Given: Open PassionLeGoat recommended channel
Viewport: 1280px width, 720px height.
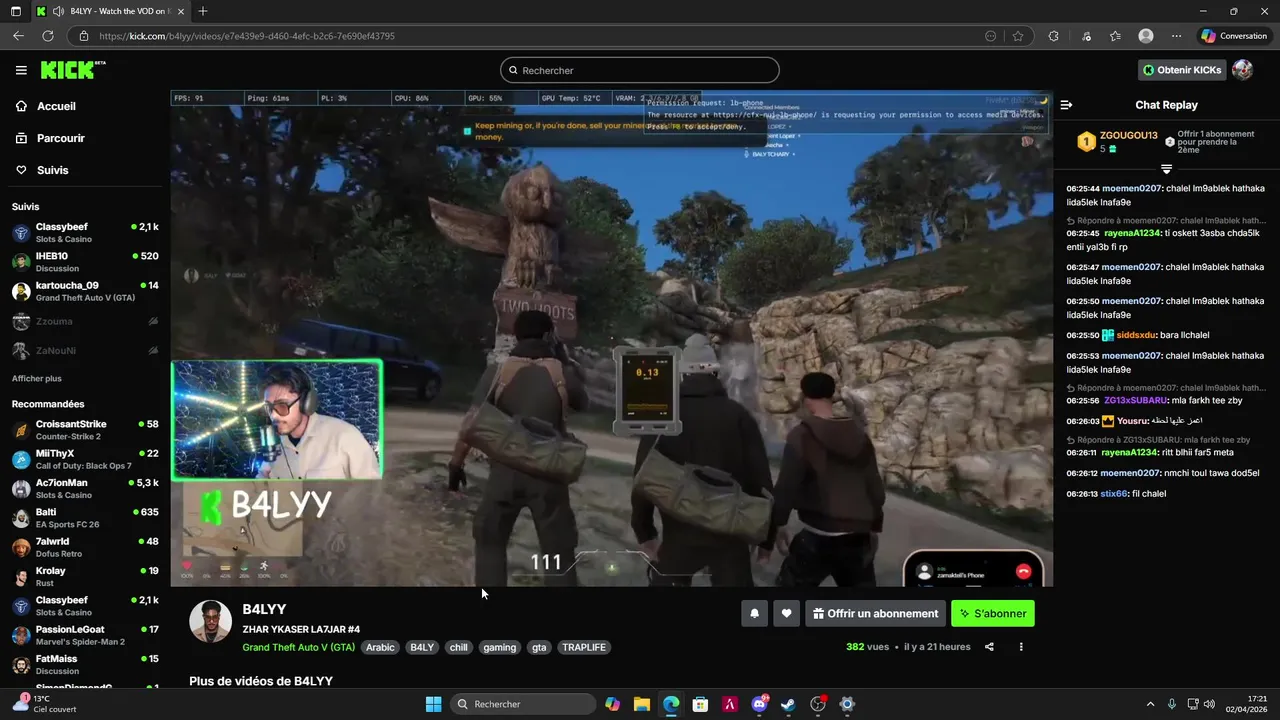Looking at the screenshot, I should pyautogui.click(x=85, y=635).
